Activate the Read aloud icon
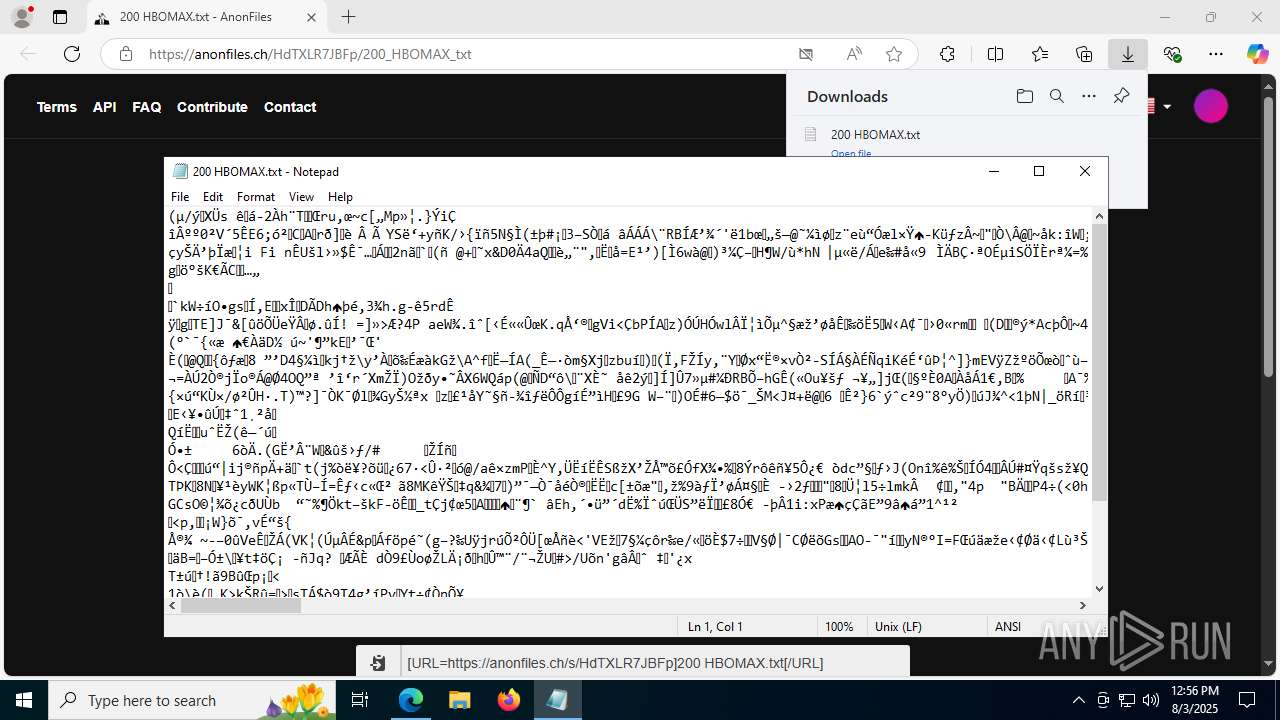The image size is (1280, 720). 854,54
